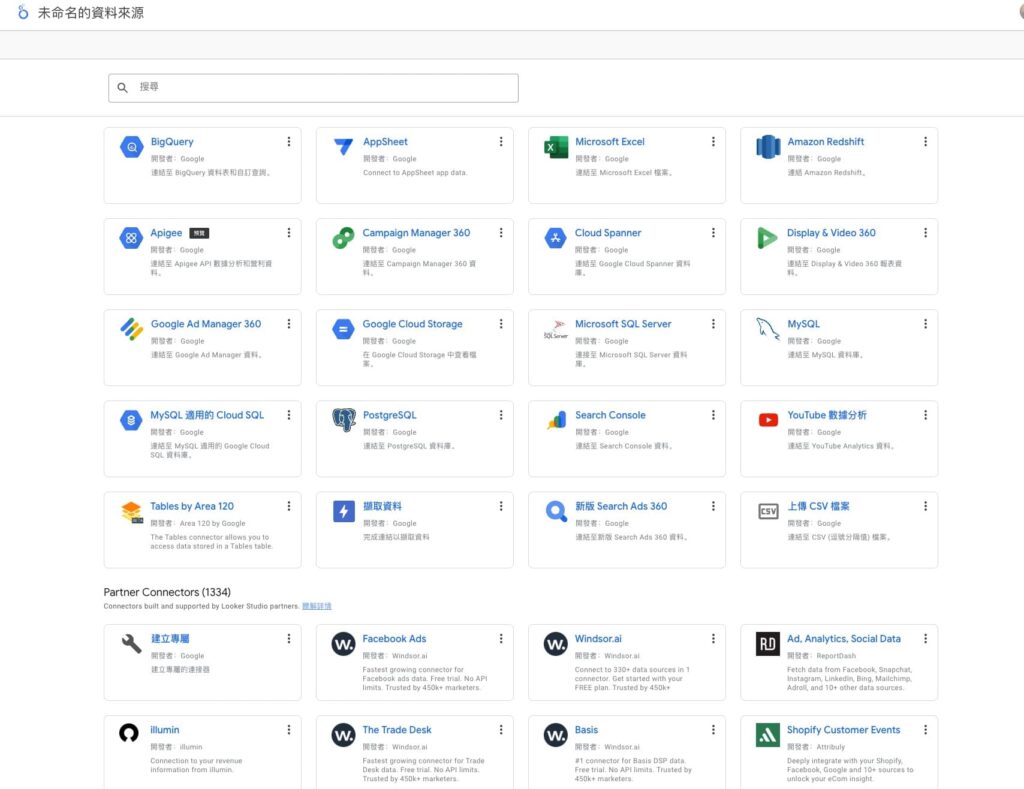Click the Looker Studio logo
Screen dimensions: 1024x789
click(x=23, y=13)
